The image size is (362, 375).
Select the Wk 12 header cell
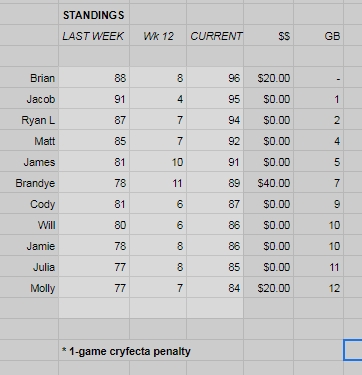[158, 35]
